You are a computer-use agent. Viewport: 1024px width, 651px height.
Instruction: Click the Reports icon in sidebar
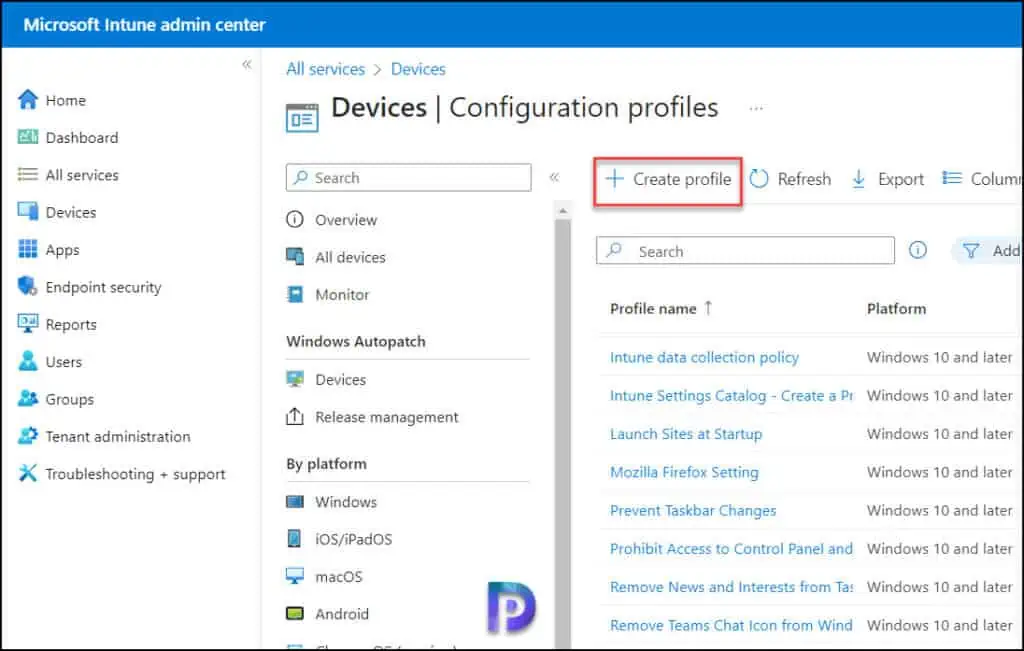tap(27, 324)
